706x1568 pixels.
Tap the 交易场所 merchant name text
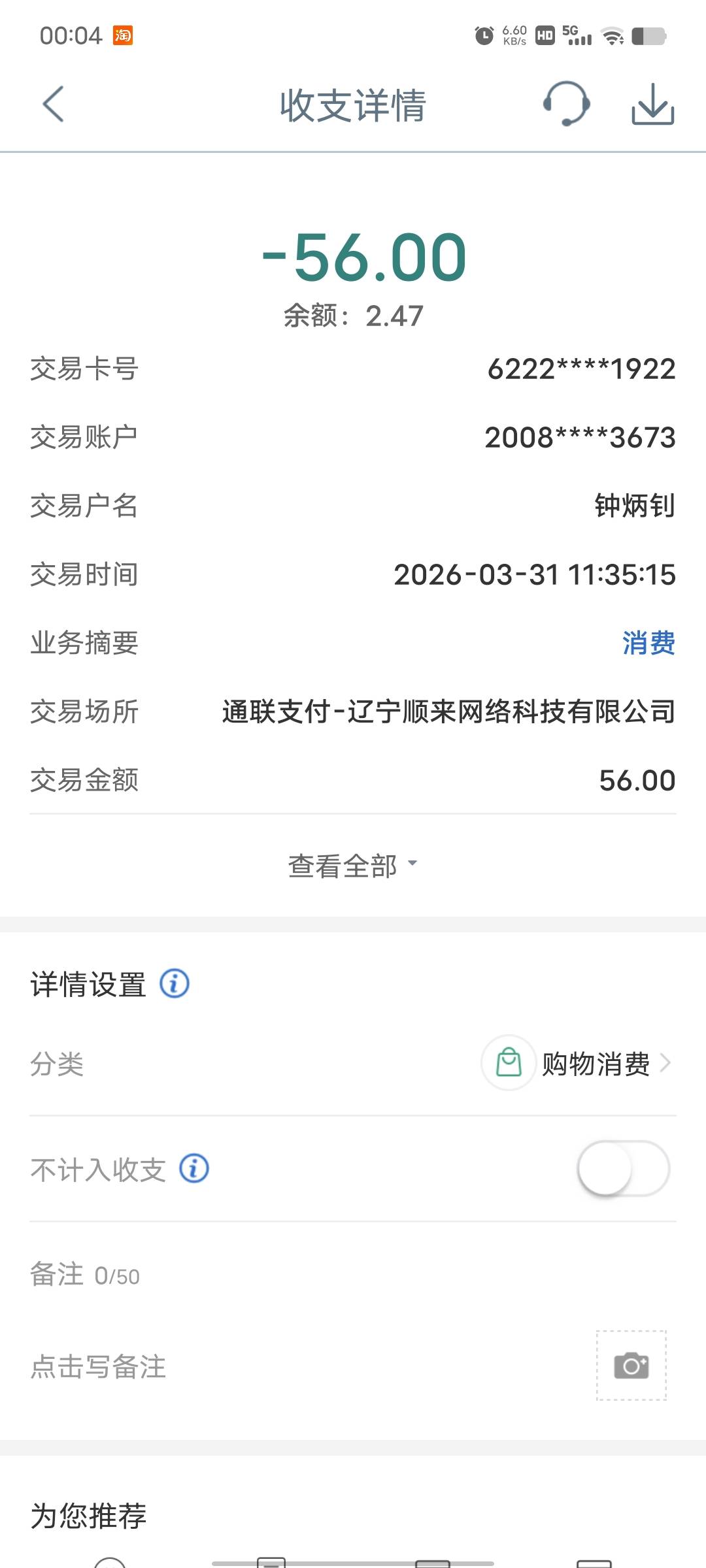click(448, 711)
